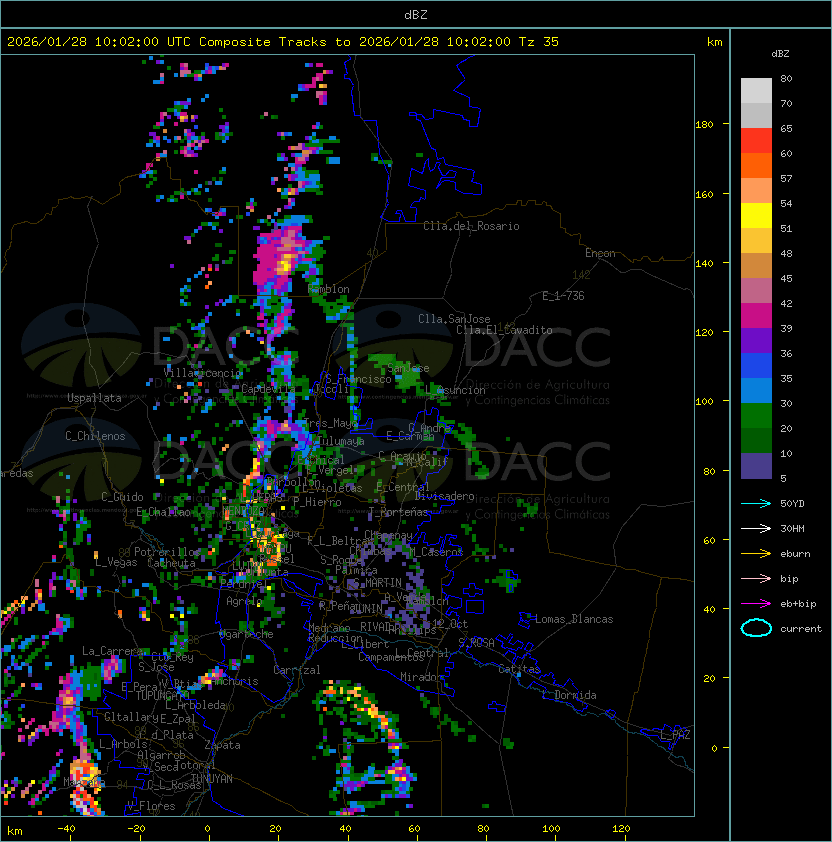
Task: Pick the purple 36-39 dBZ swatch
Action: 756,340
